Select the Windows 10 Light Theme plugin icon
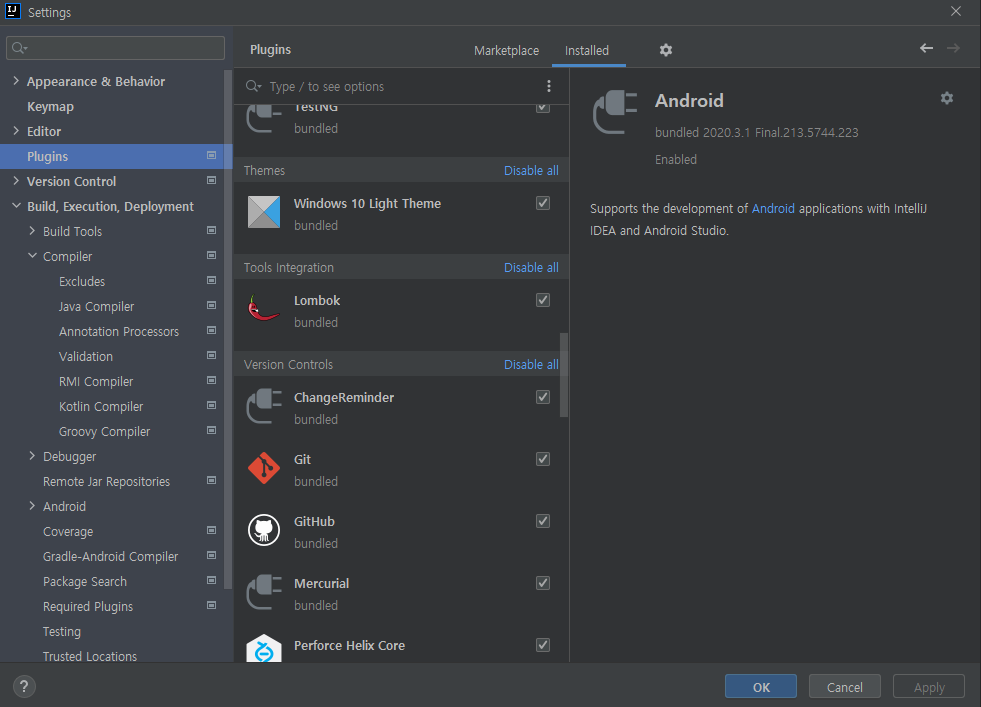 (264, 212)
